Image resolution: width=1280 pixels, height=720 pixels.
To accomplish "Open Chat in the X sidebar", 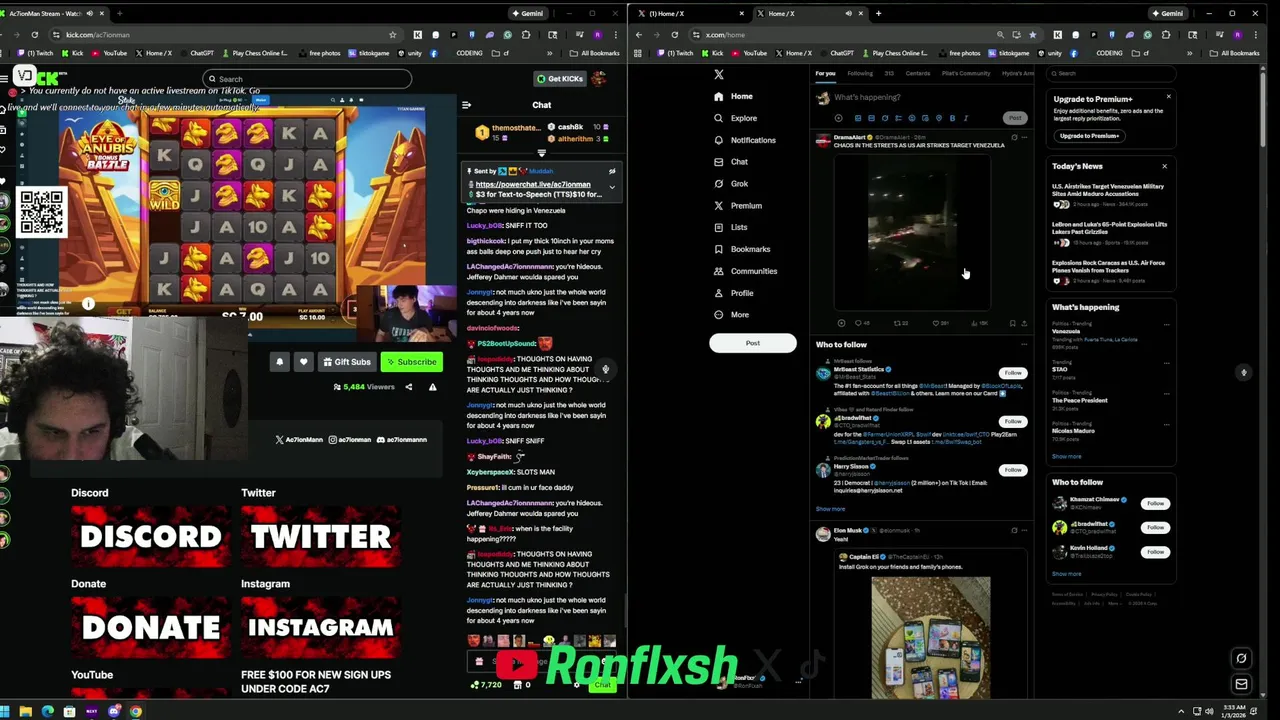I will 730,162.
